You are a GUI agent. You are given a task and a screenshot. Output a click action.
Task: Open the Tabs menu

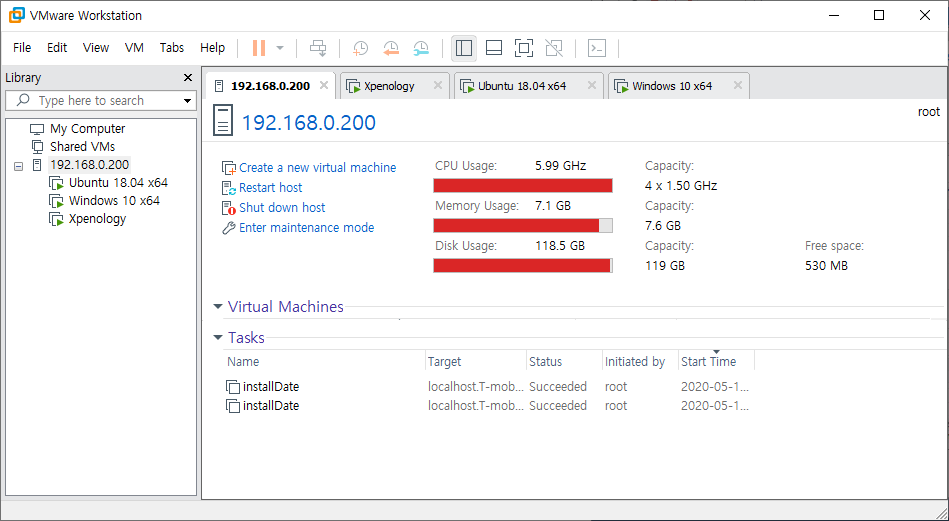(172, 48)
